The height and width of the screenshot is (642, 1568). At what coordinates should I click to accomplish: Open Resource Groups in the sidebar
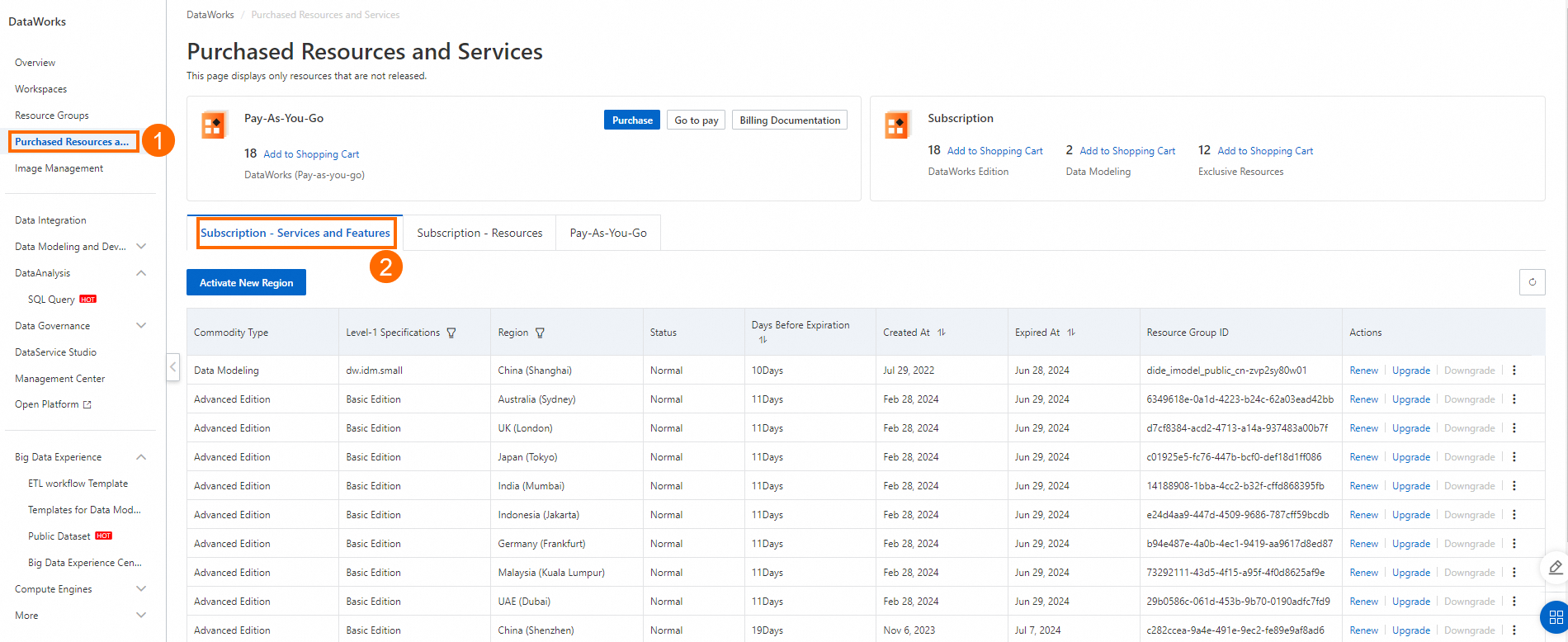[x=51, y=116]
